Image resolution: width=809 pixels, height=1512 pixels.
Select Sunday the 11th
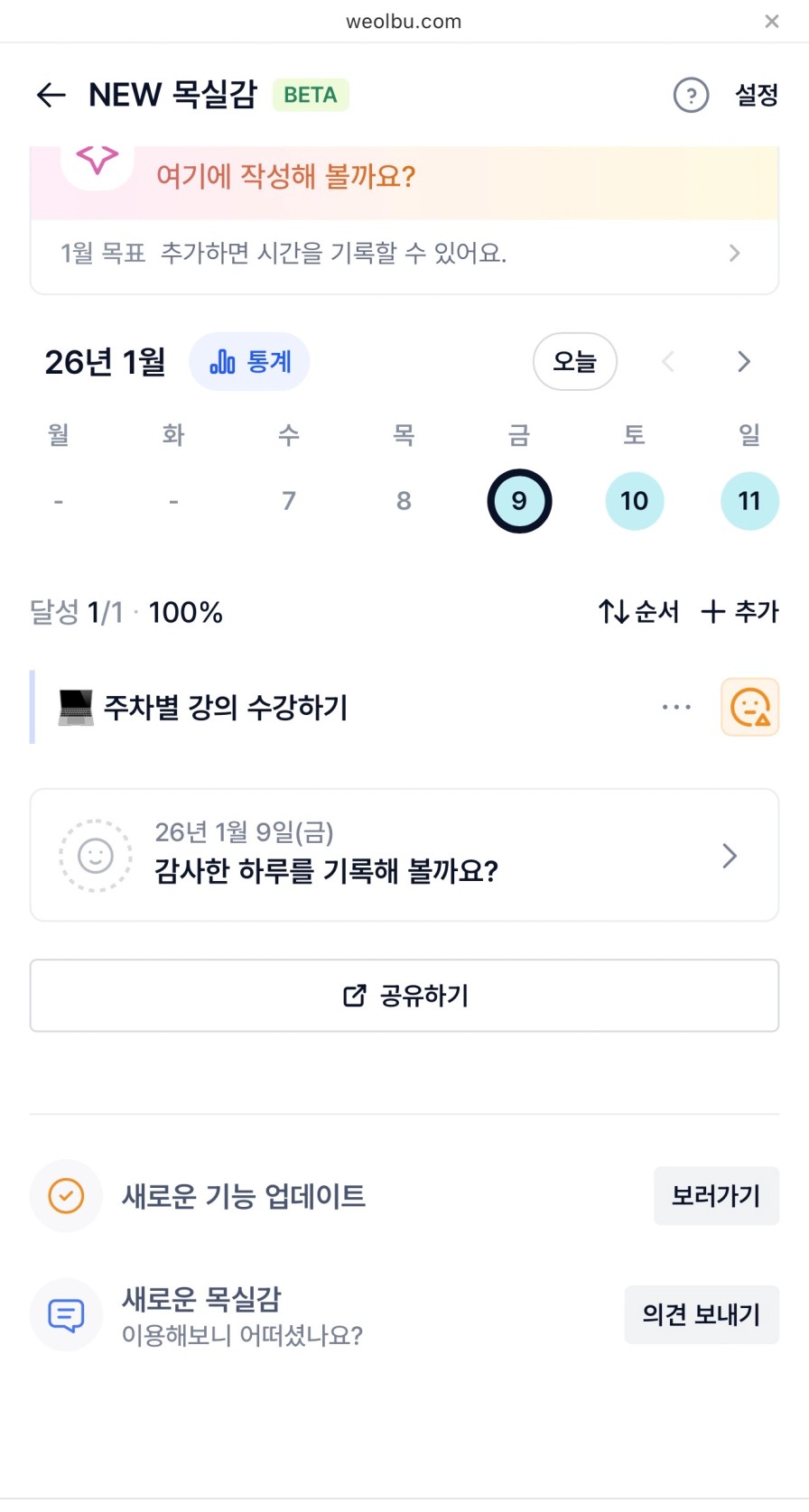pos(749,501)
